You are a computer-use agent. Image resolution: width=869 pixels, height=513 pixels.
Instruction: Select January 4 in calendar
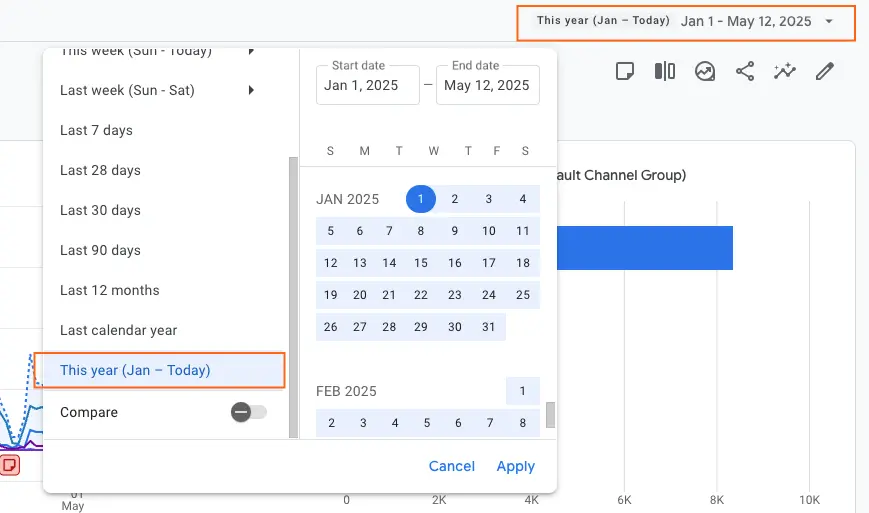coord(523,199)
